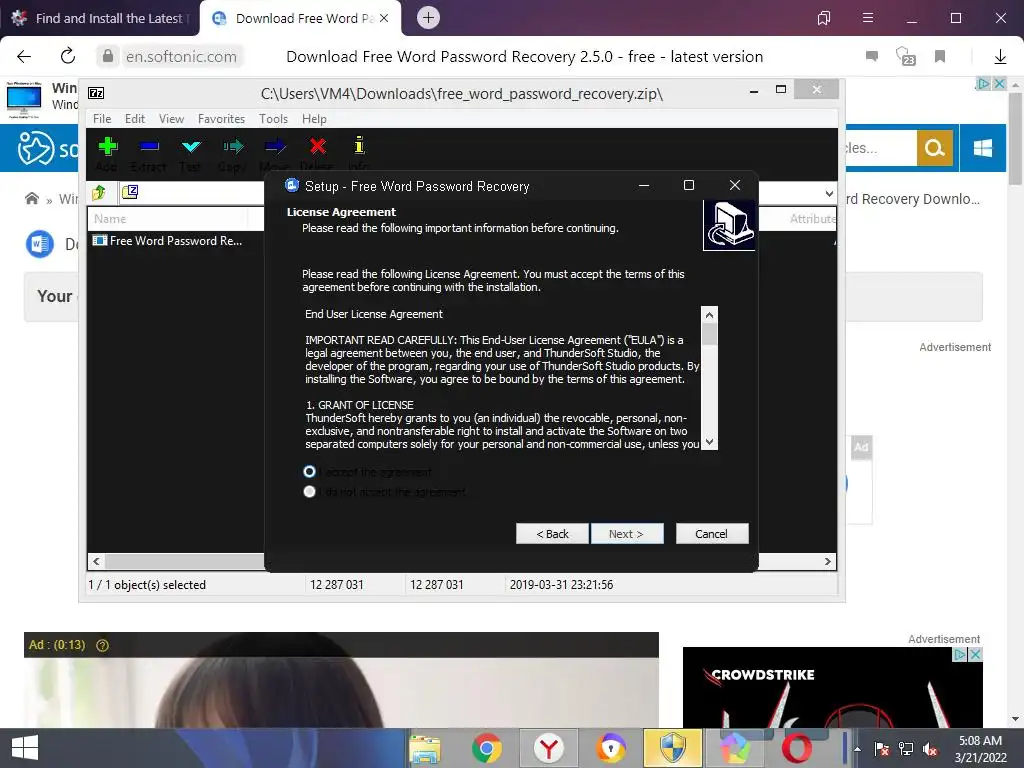The height and width of the screenshot is (768, 1024).
Task: Go back using the browser back arrow
Action: (x=24, y=56)
